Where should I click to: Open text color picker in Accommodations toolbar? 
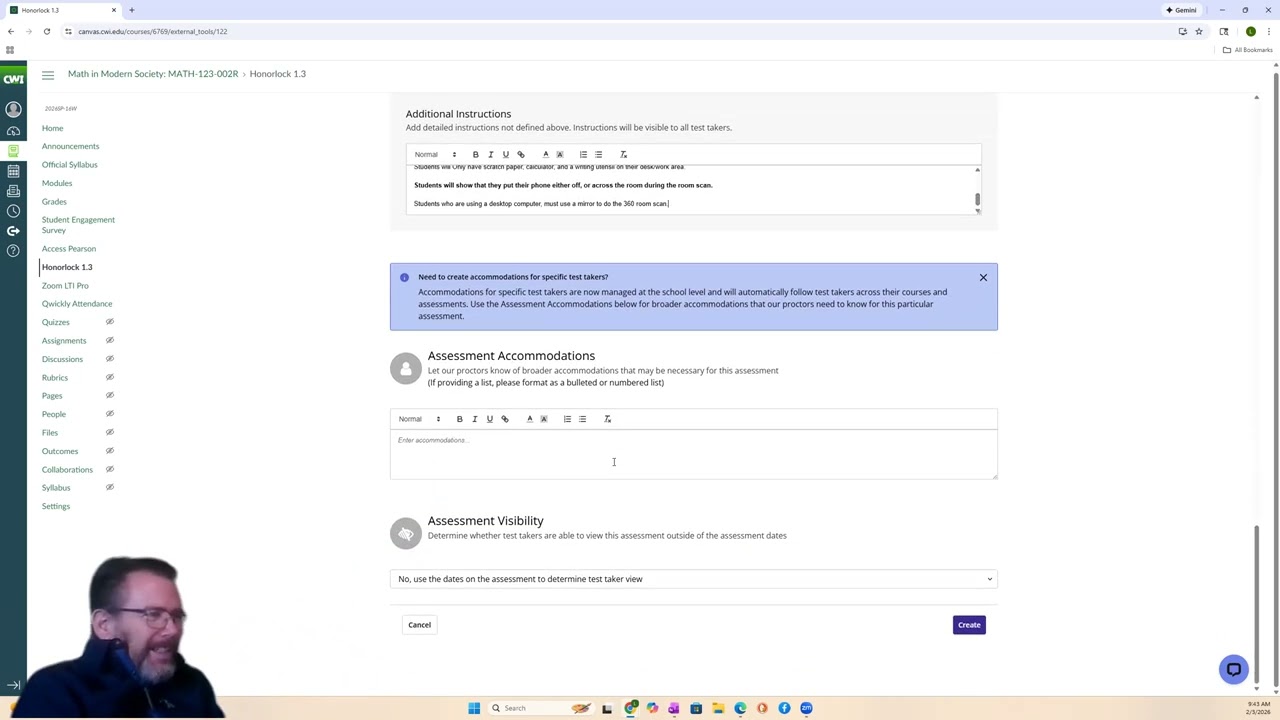[x=529, y=419]
